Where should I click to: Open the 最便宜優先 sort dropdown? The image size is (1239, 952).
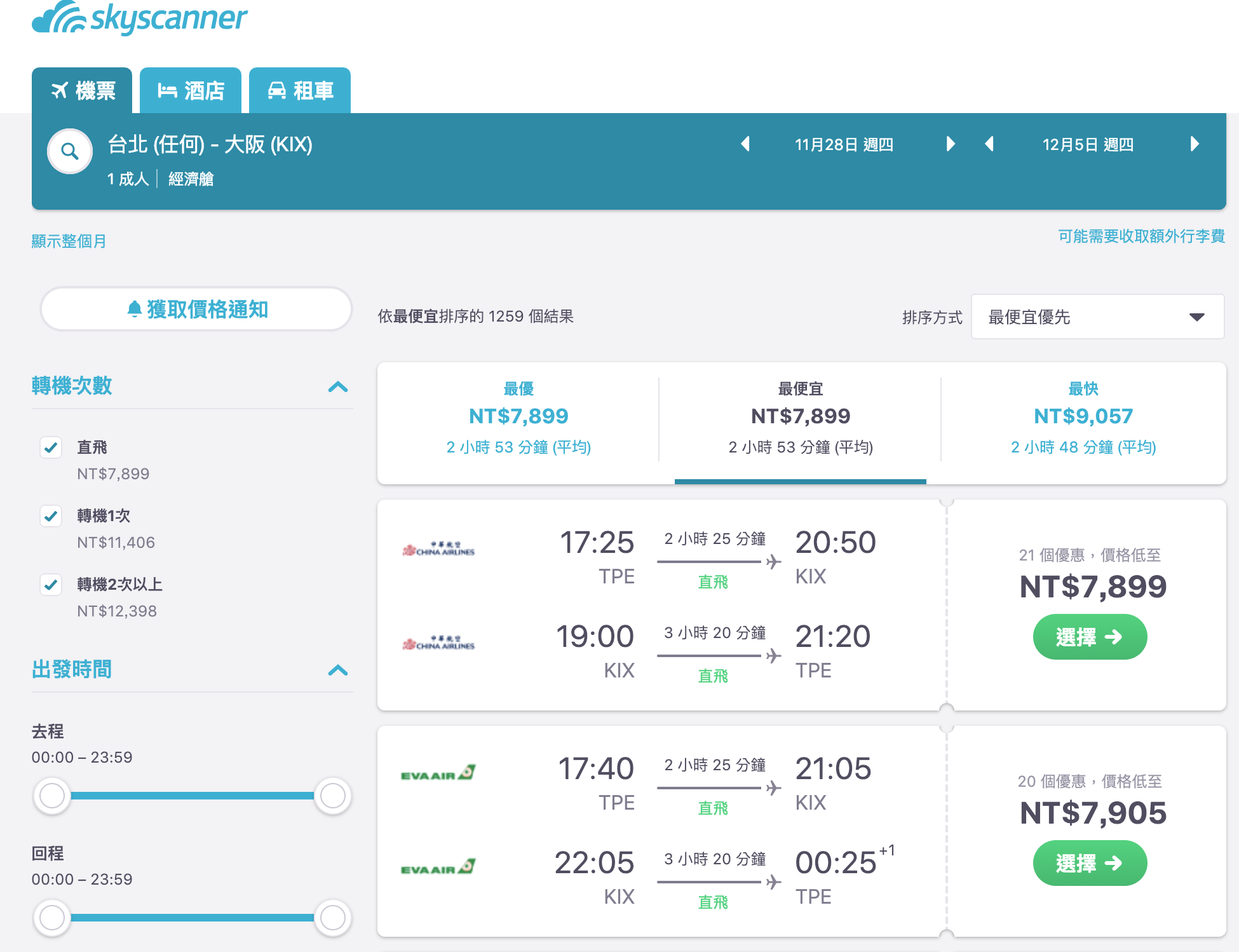tap(1097, 316)
